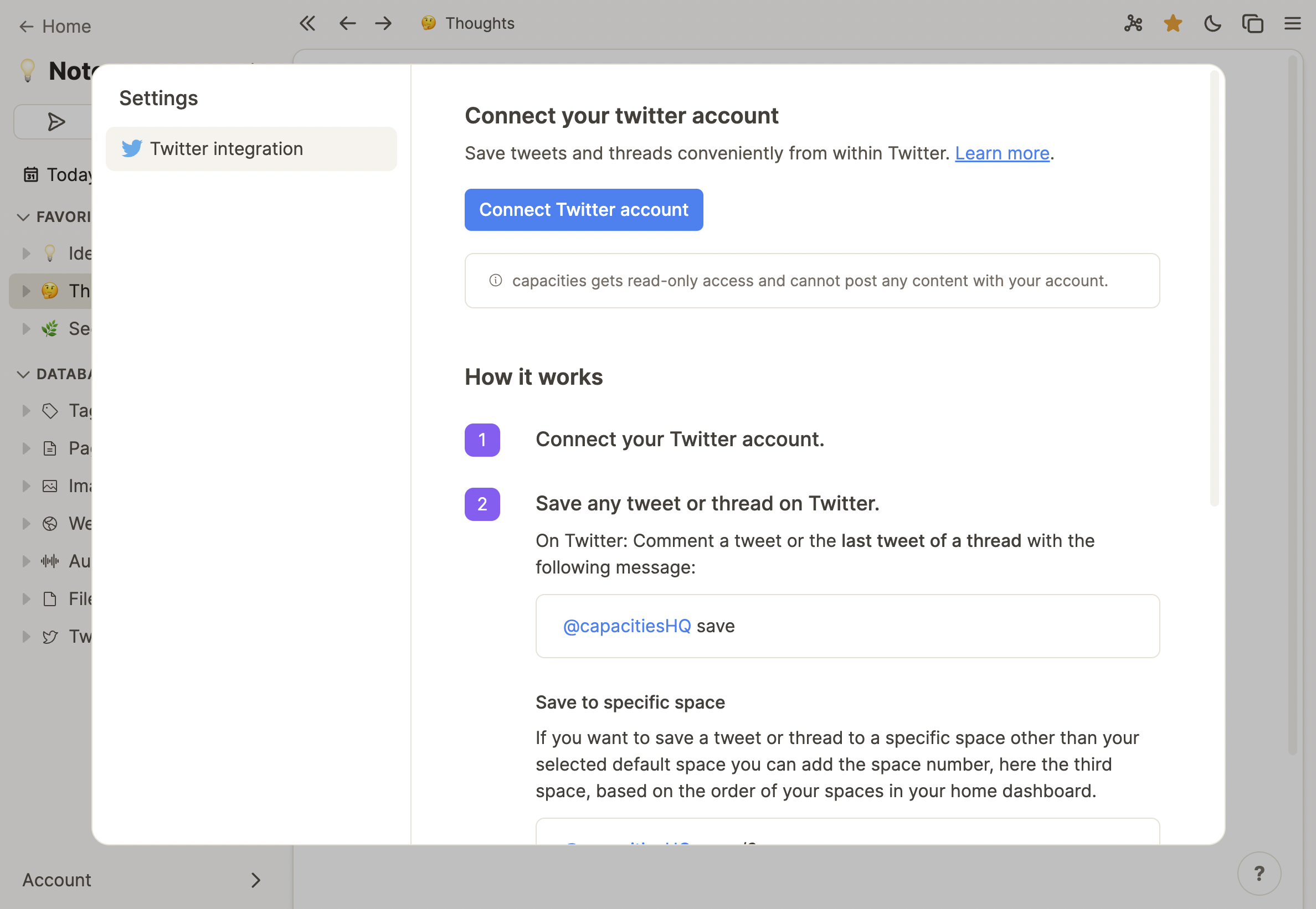Collapse sidebar with double chevron icon
Image resolution: width=1316 pixels, height=909 pixels.
point(307,23)
